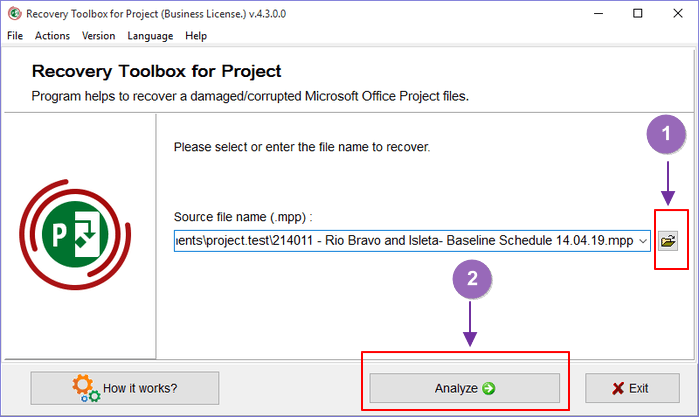Click the 'Source file name (.mpp) :' label
This screenshot has width=699, height=417.
tap(243, 217)
